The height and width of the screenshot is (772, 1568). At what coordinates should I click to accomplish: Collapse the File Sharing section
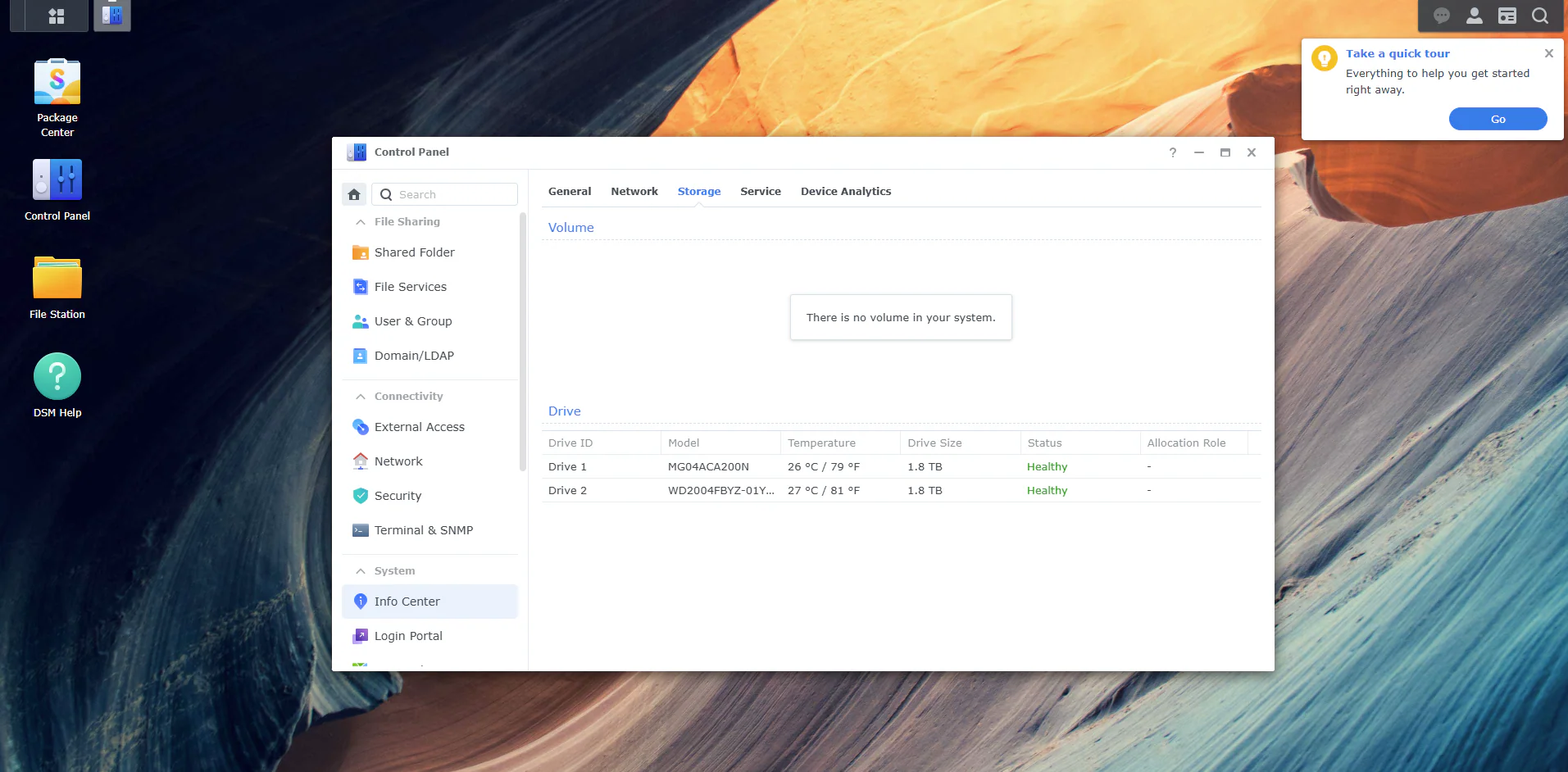[x=361, y=222]
